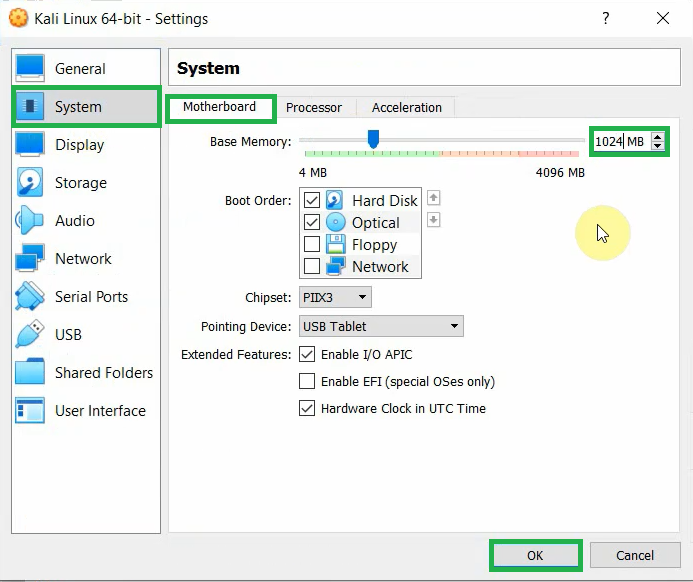Open the Pointing Device USB Tablet dropdown
This screenshot has height=582, width=693.
point(381,326)
